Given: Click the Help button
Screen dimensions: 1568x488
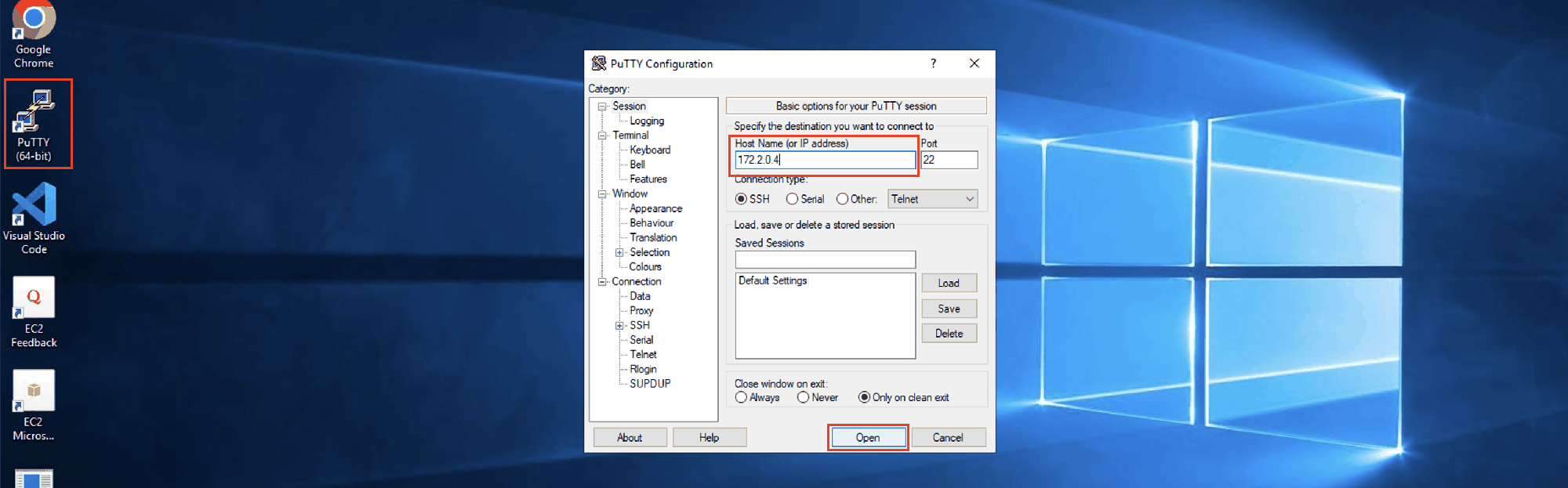Looking at the screenshot, I should [x=710, y=438].
